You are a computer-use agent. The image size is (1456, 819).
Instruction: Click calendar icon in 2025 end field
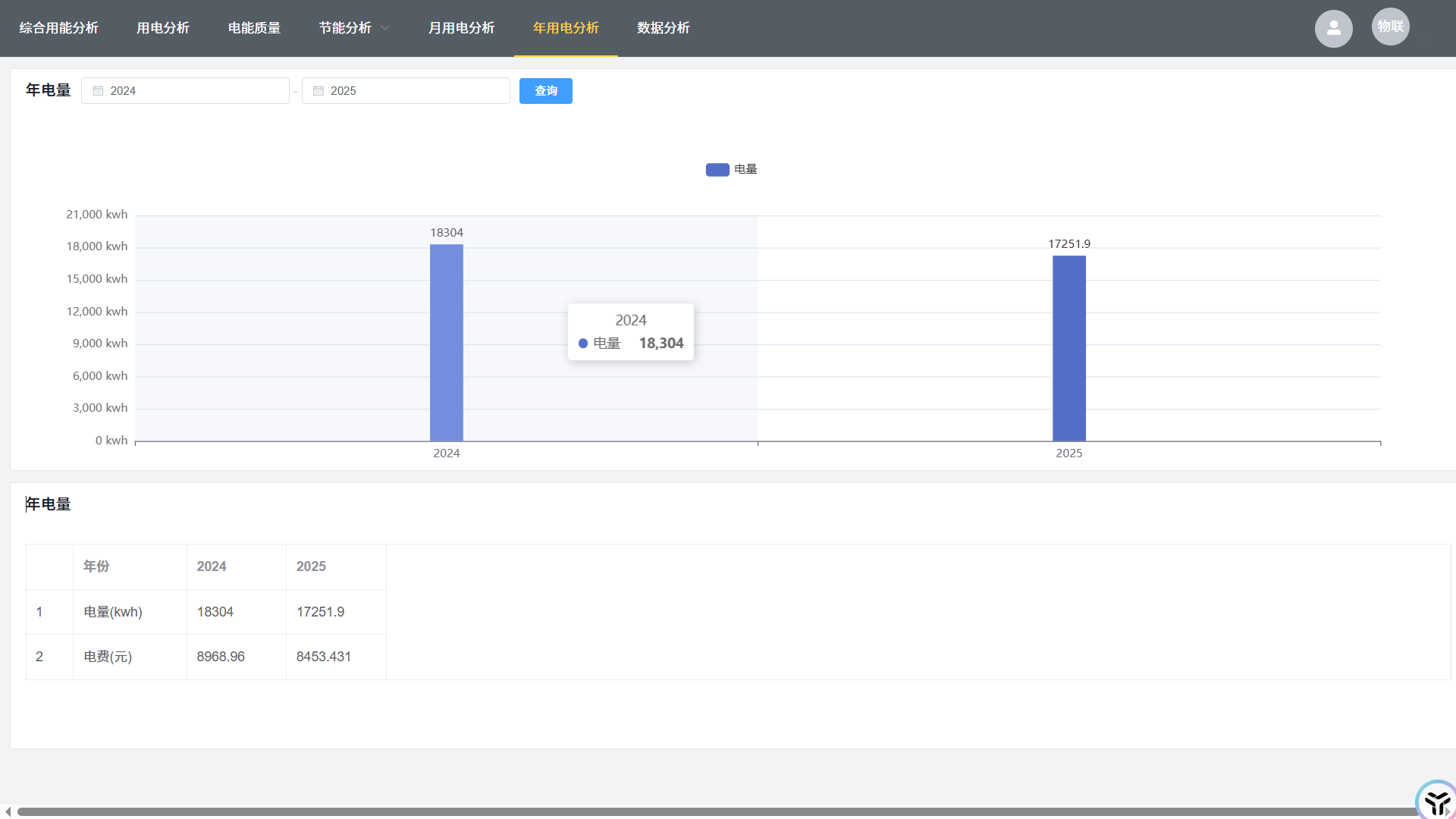pos(318,91)
